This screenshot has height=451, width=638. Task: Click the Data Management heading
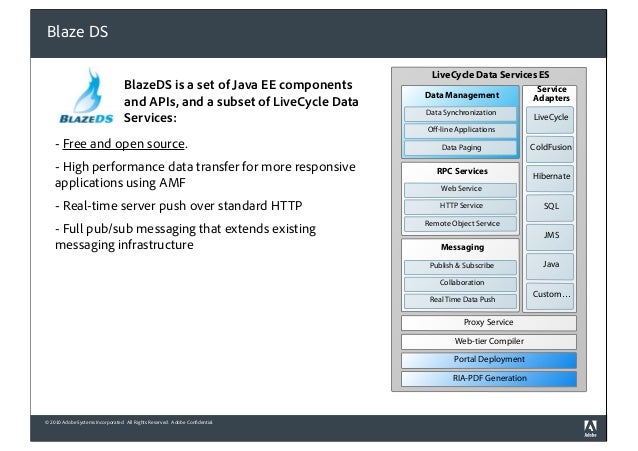(462, 95)
